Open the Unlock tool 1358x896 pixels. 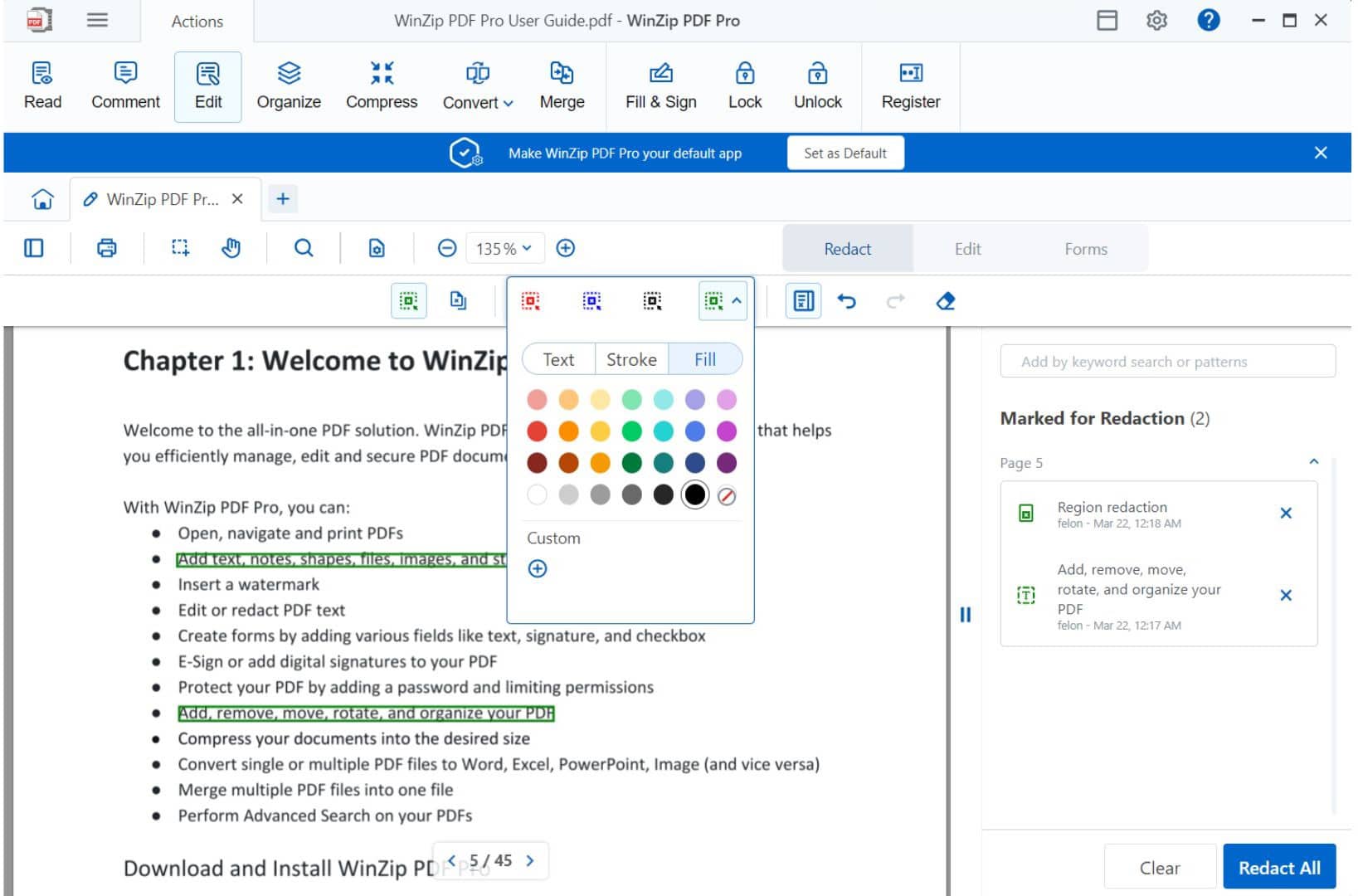tap(818, 86)
